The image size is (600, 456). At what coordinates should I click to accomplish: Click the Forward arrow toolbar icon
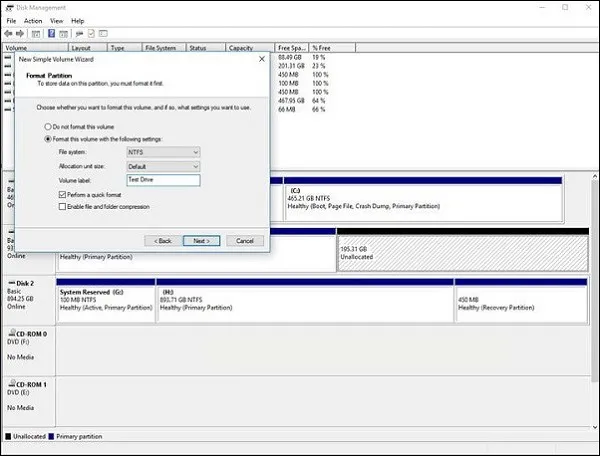(20, 34)
